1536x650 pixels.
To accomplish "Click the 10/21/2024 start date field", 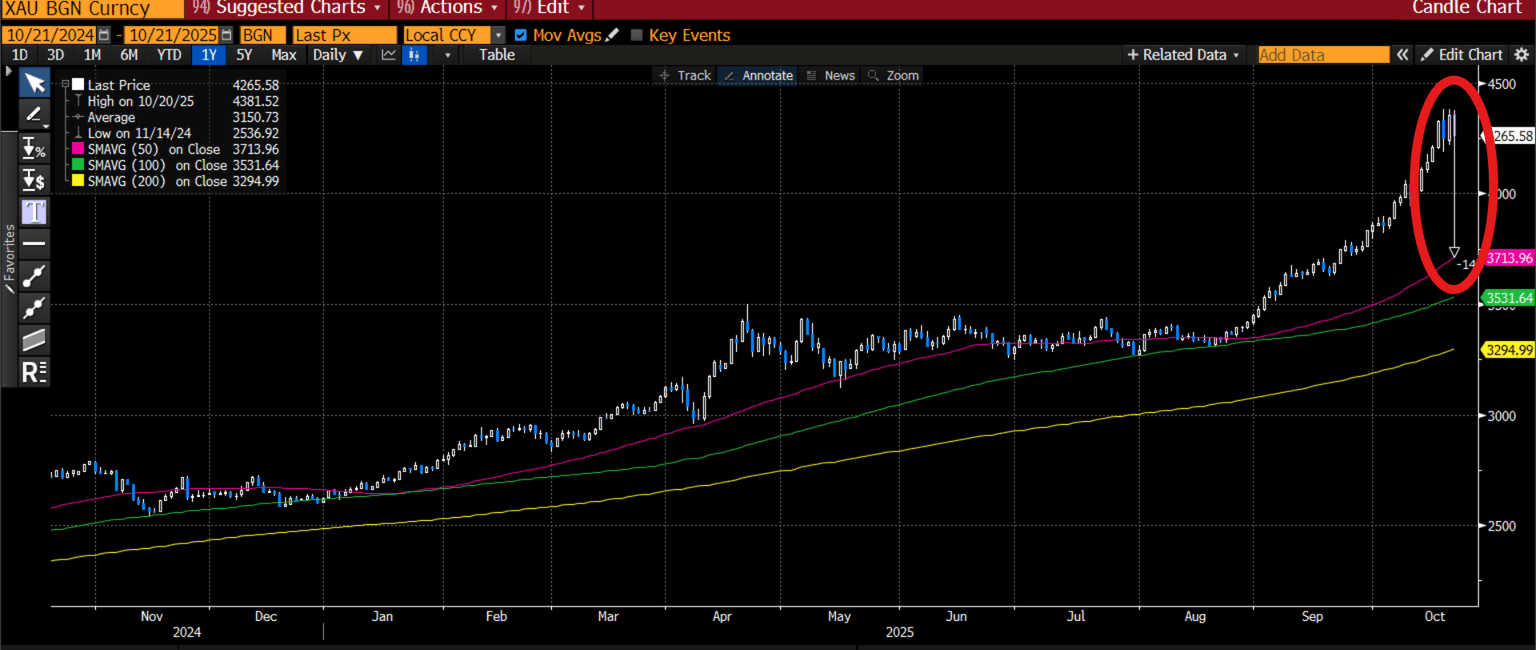I will pos(50,35).
